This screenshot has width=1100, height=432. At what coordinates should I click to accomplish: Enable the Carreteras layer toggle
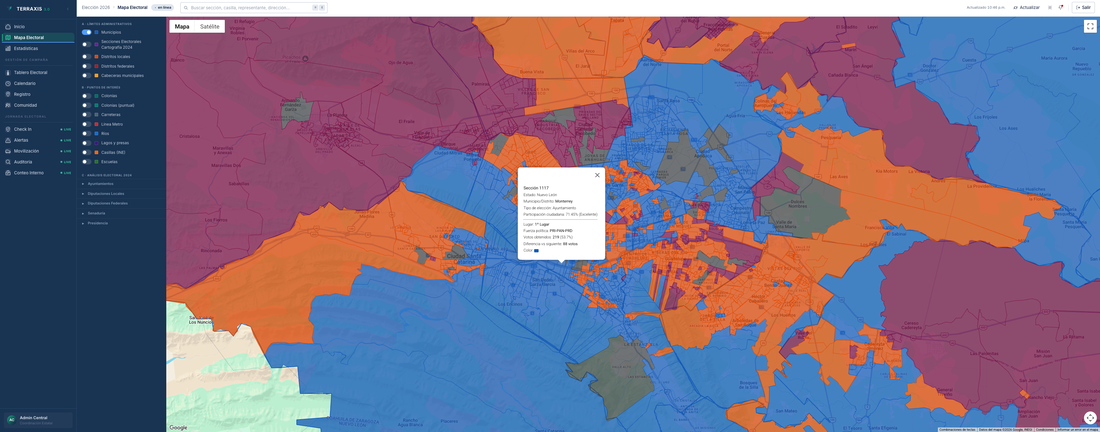86,114
